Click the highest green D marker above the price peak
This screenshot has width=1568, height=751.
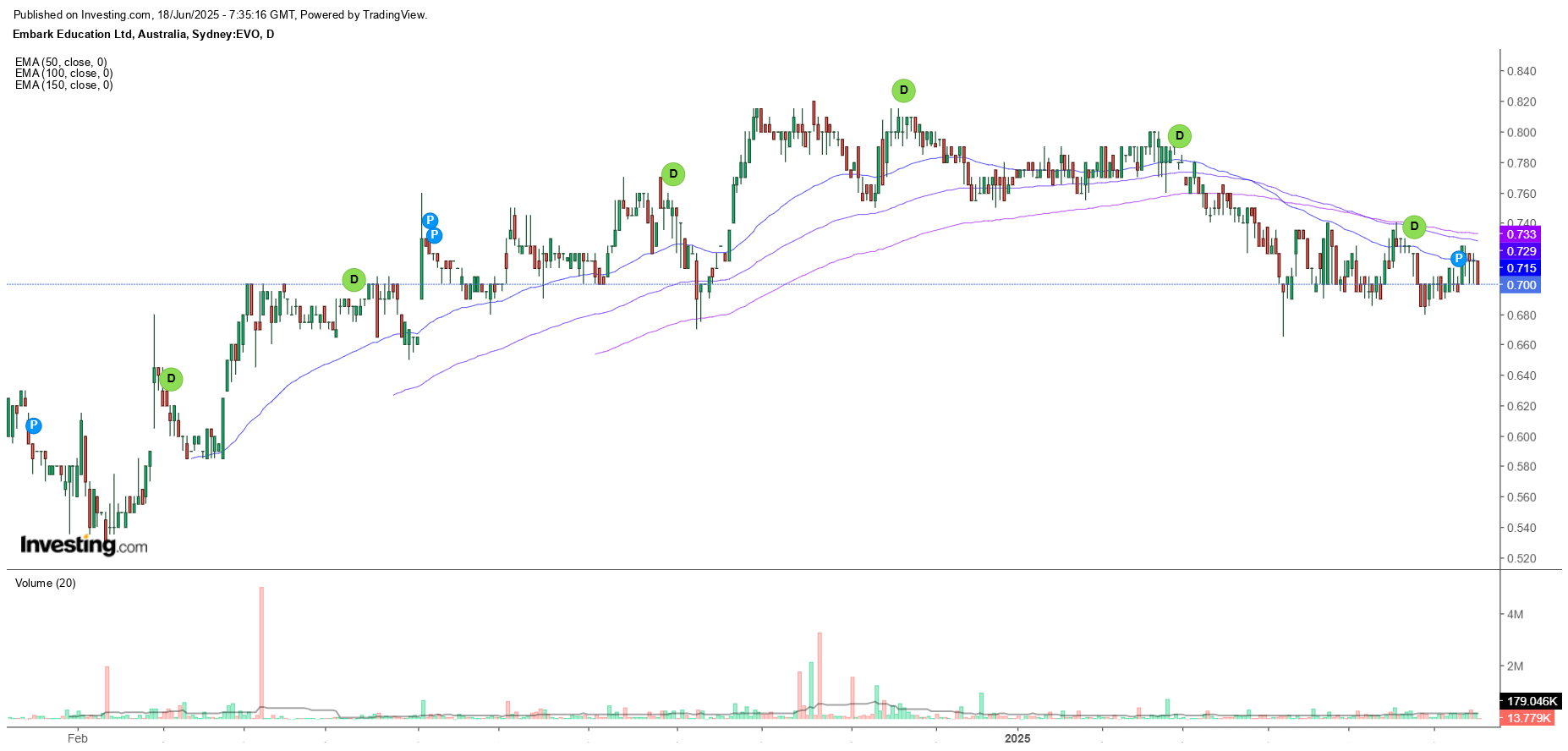(903, 90)
